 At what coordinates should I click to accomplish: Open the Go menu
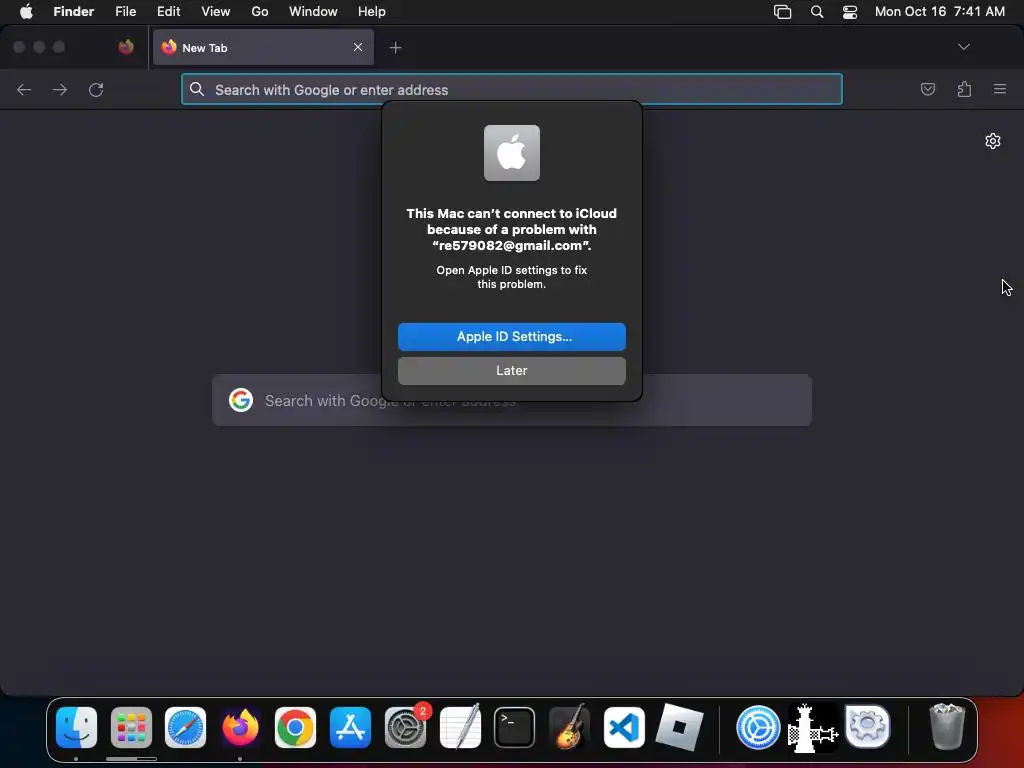[260, 11]
